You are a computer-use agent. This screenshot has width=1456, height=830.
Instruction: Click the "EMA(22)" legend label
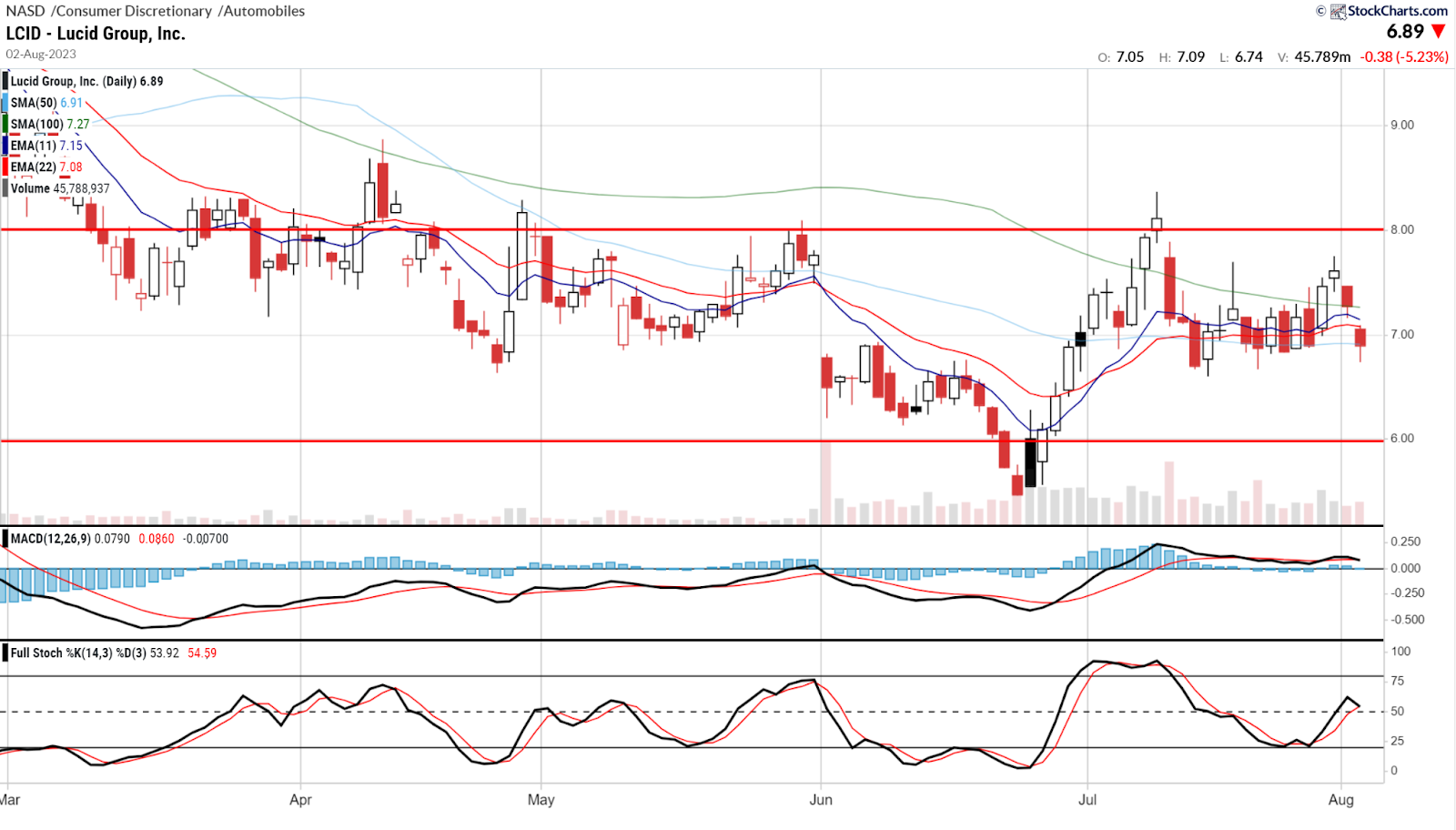point(34,167)
